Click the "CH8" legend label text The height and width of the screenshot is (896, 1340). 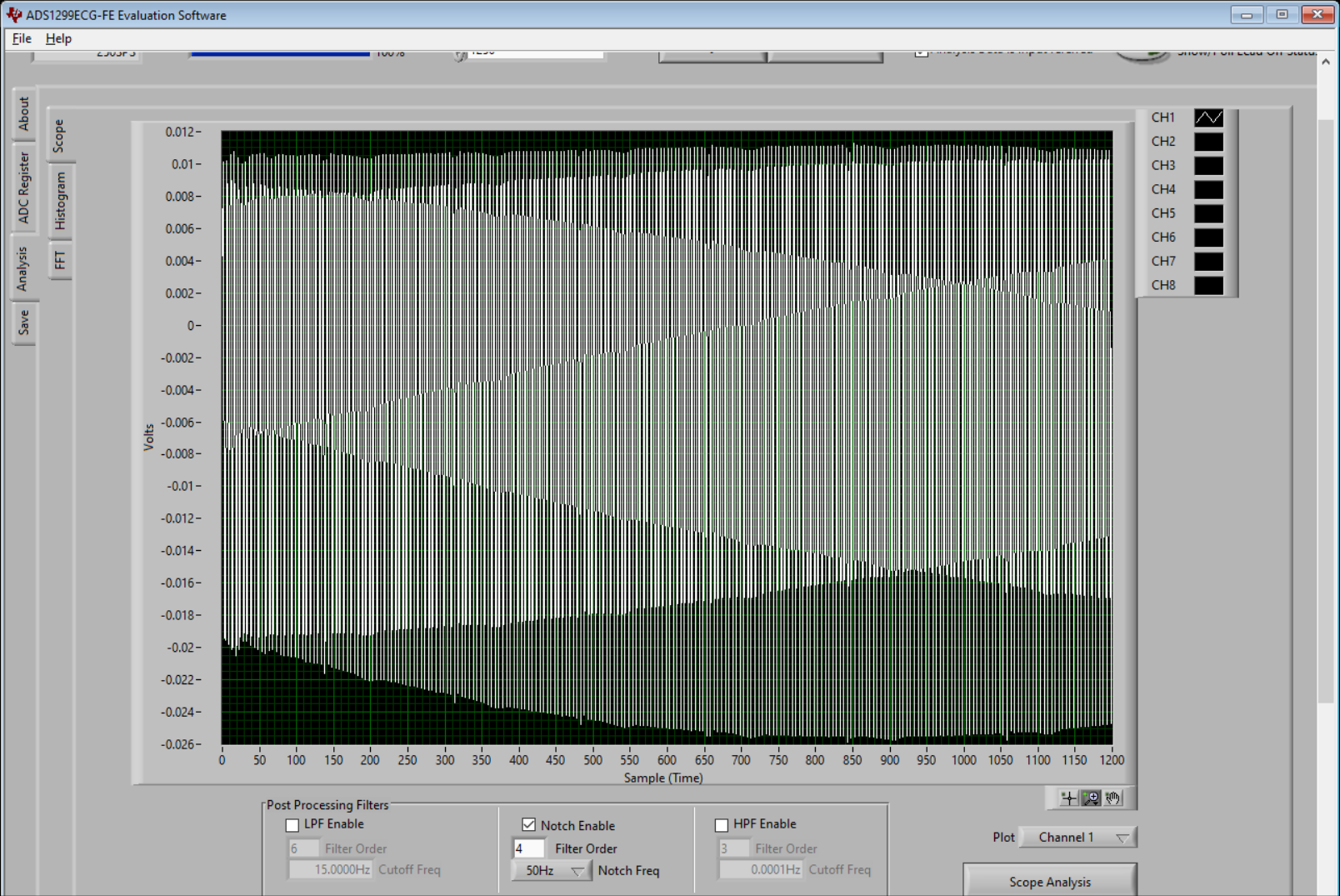pos(1163,285)
